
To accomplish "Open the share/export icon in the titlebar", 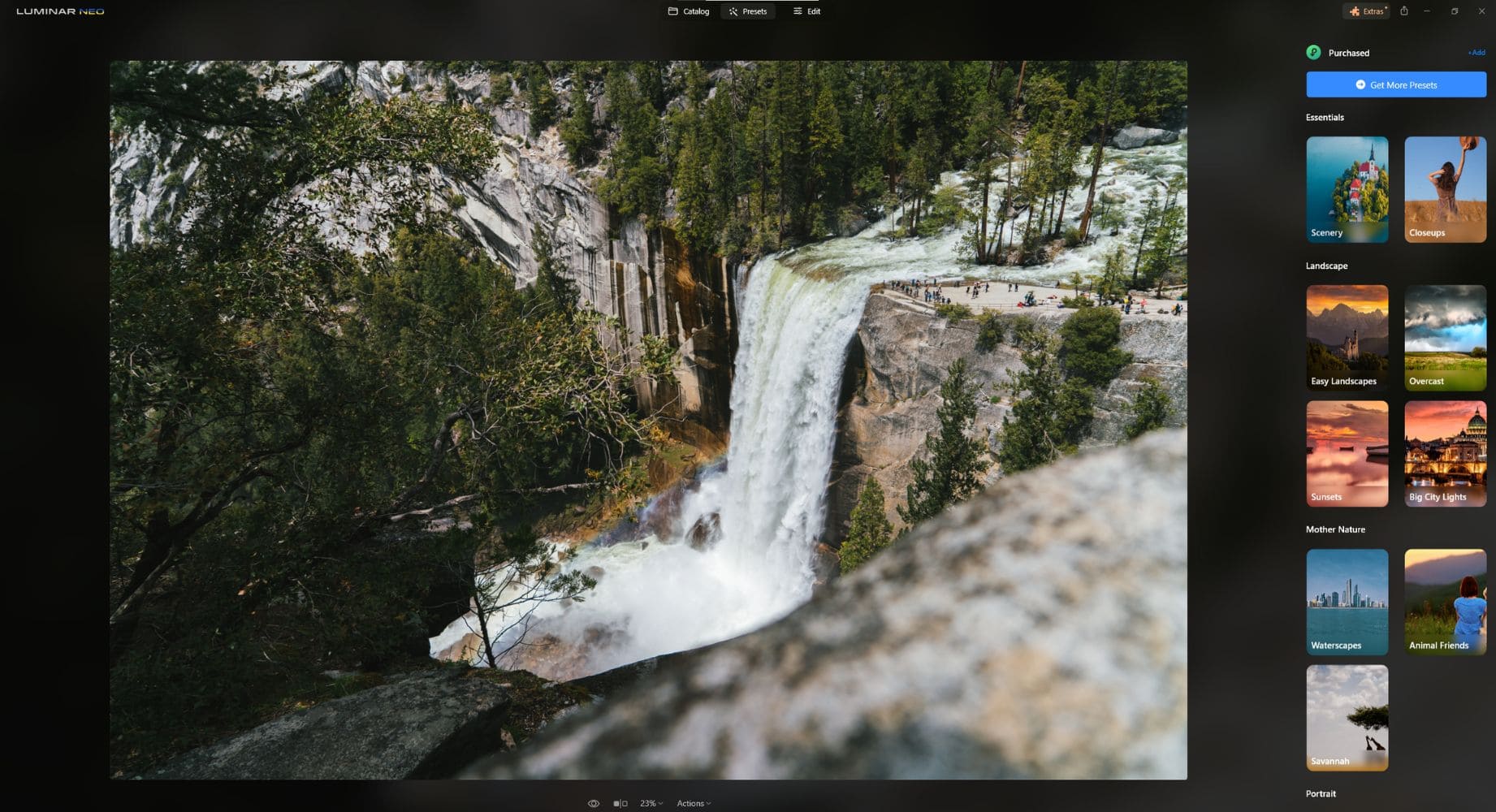I will 1404,11.
